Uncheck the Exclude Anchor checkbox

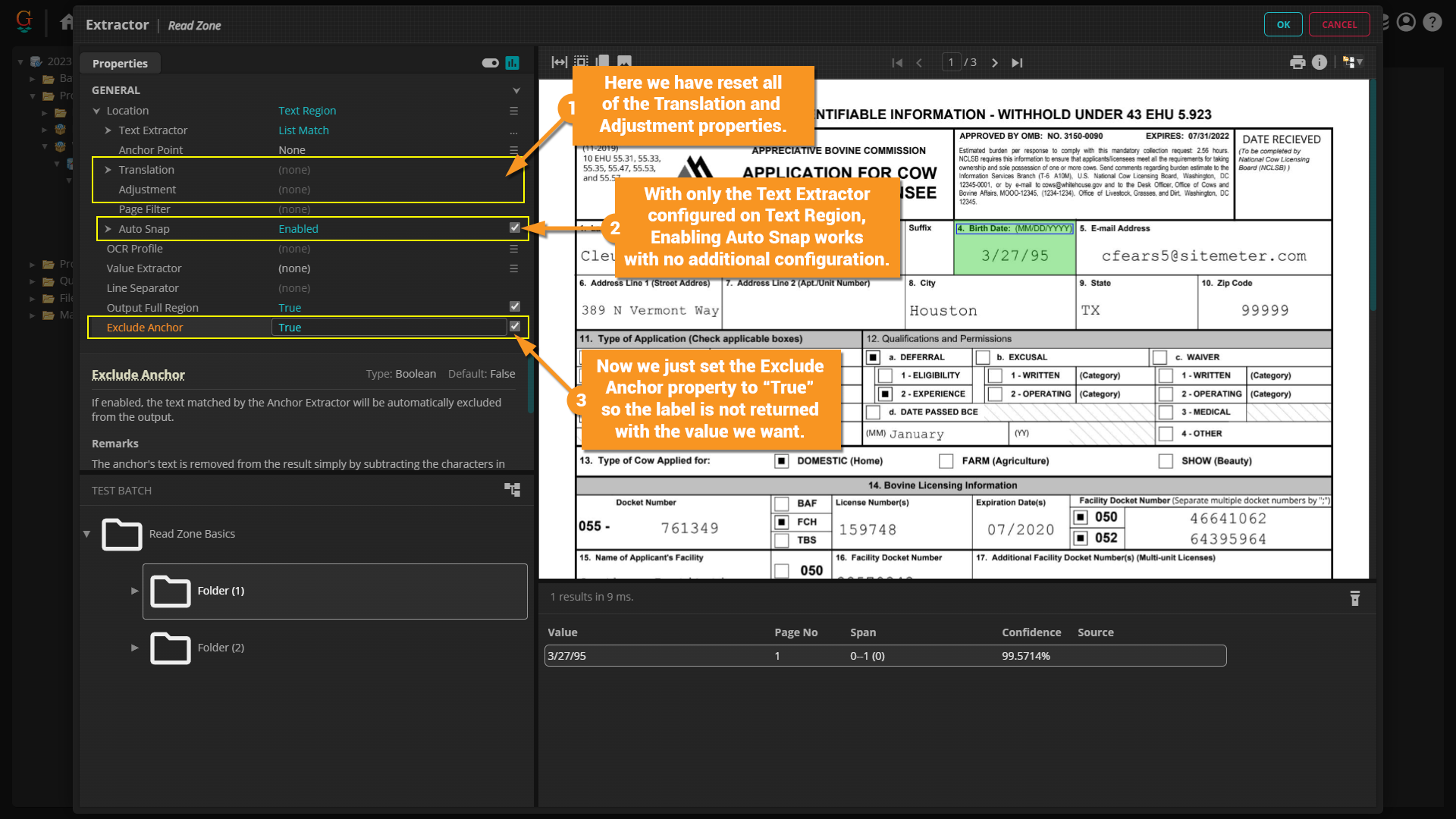coord(515,327)
